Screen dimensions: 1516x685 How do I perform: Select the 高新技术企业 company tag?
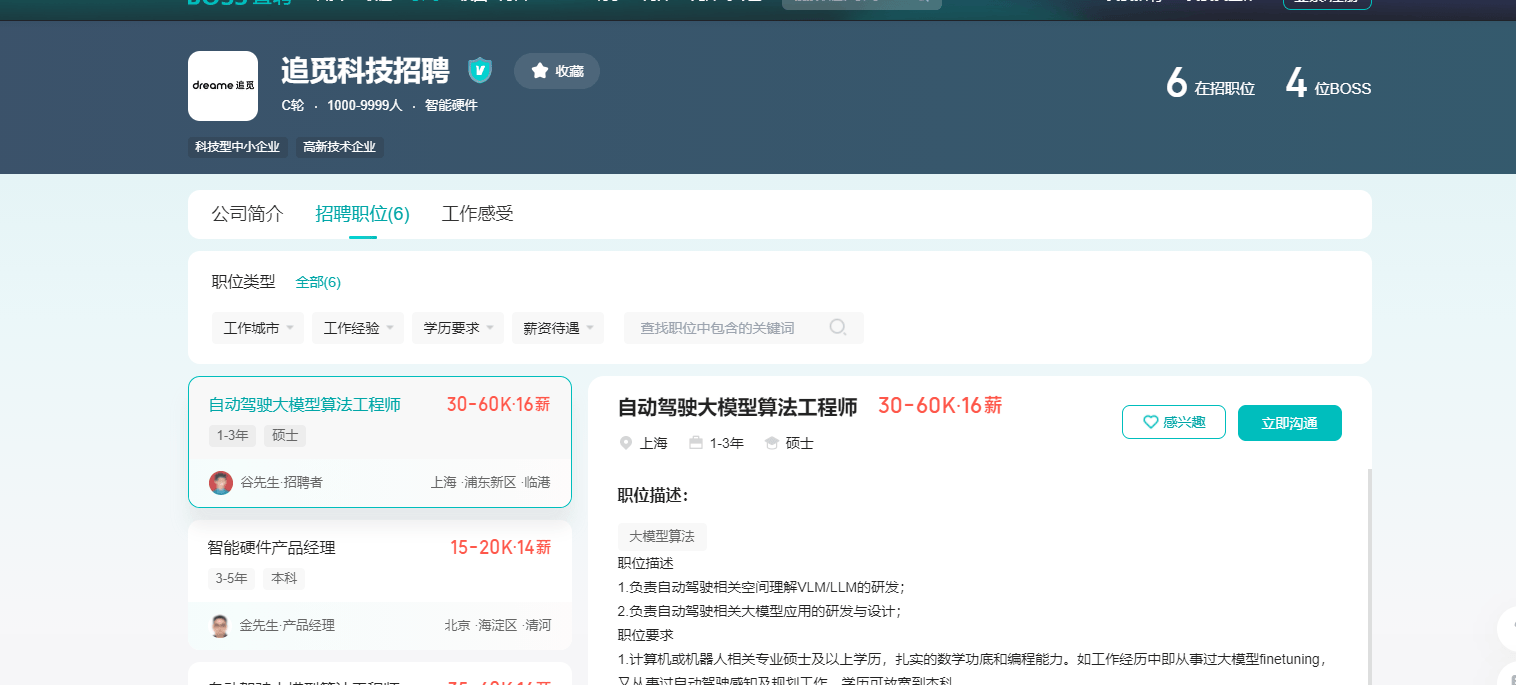(x=339, y=146)
